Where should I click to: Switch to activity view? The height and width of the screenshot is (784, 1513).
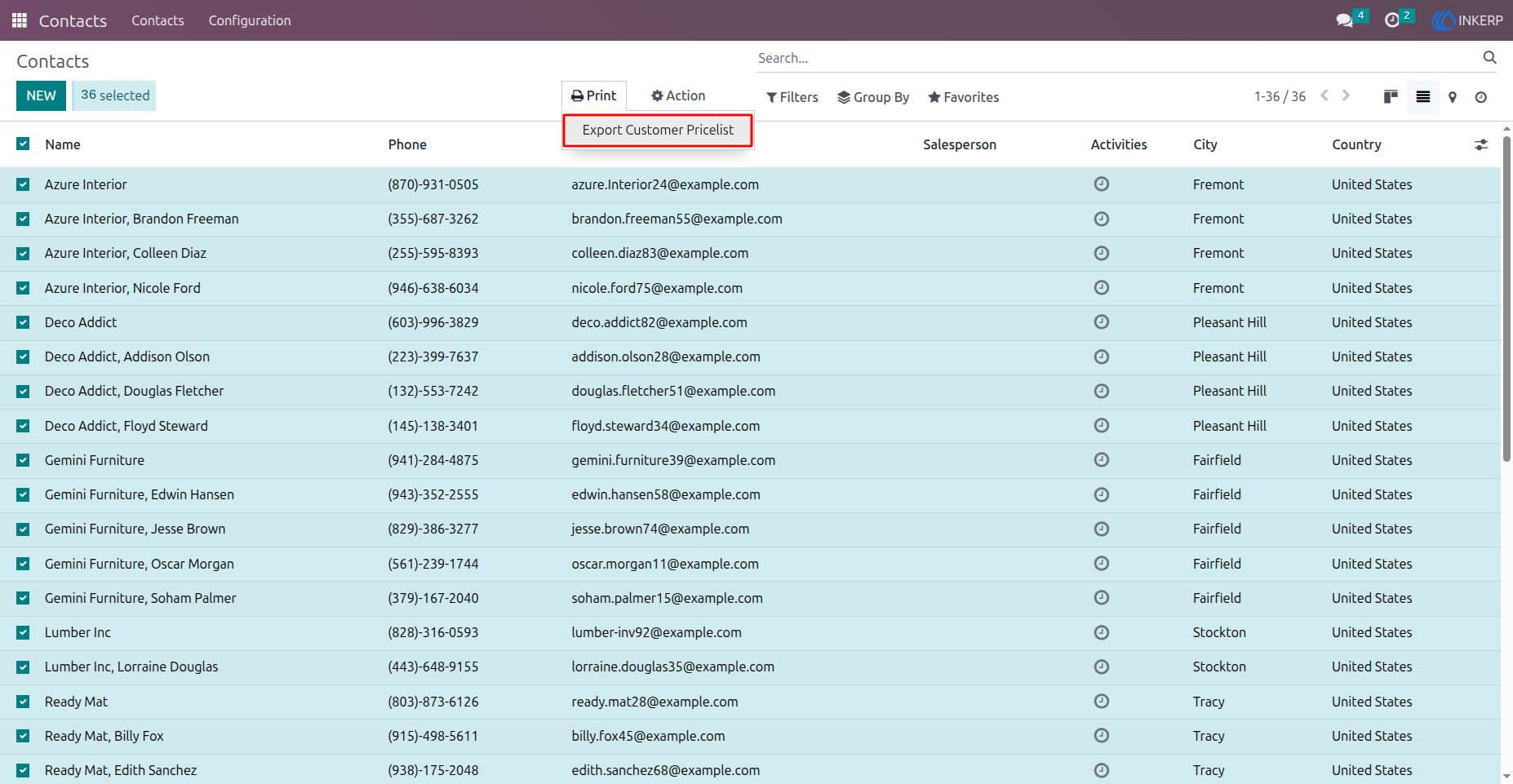1481,97
